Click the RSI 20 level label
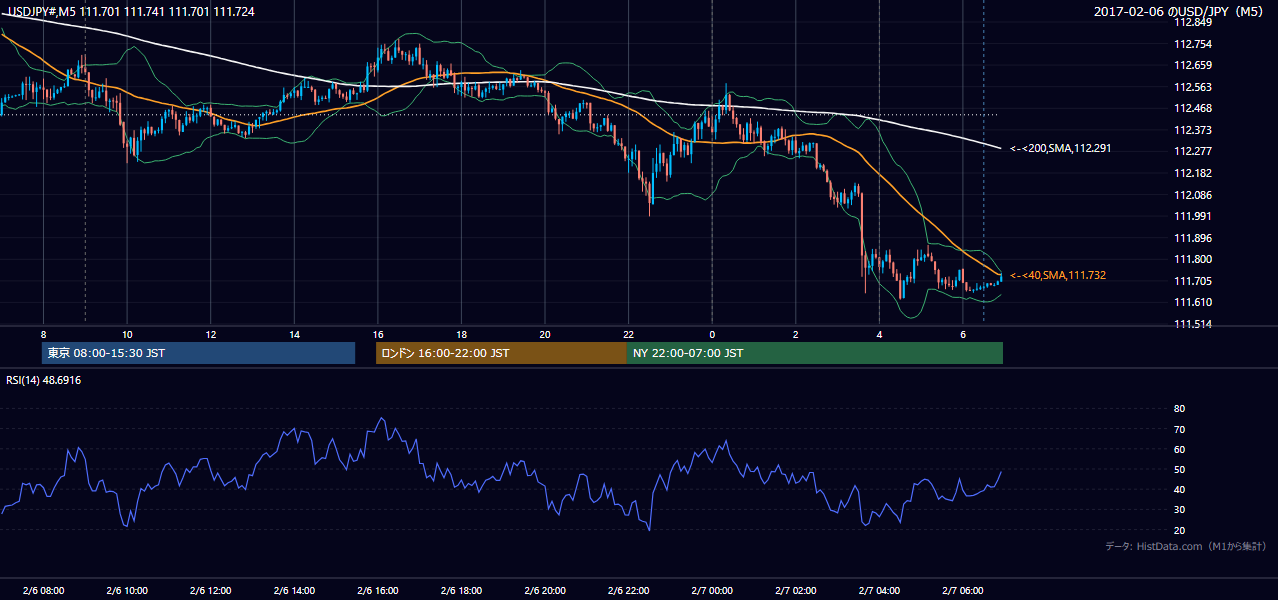This screenshot has height=600, width=1278. (x=1179, y=530)
